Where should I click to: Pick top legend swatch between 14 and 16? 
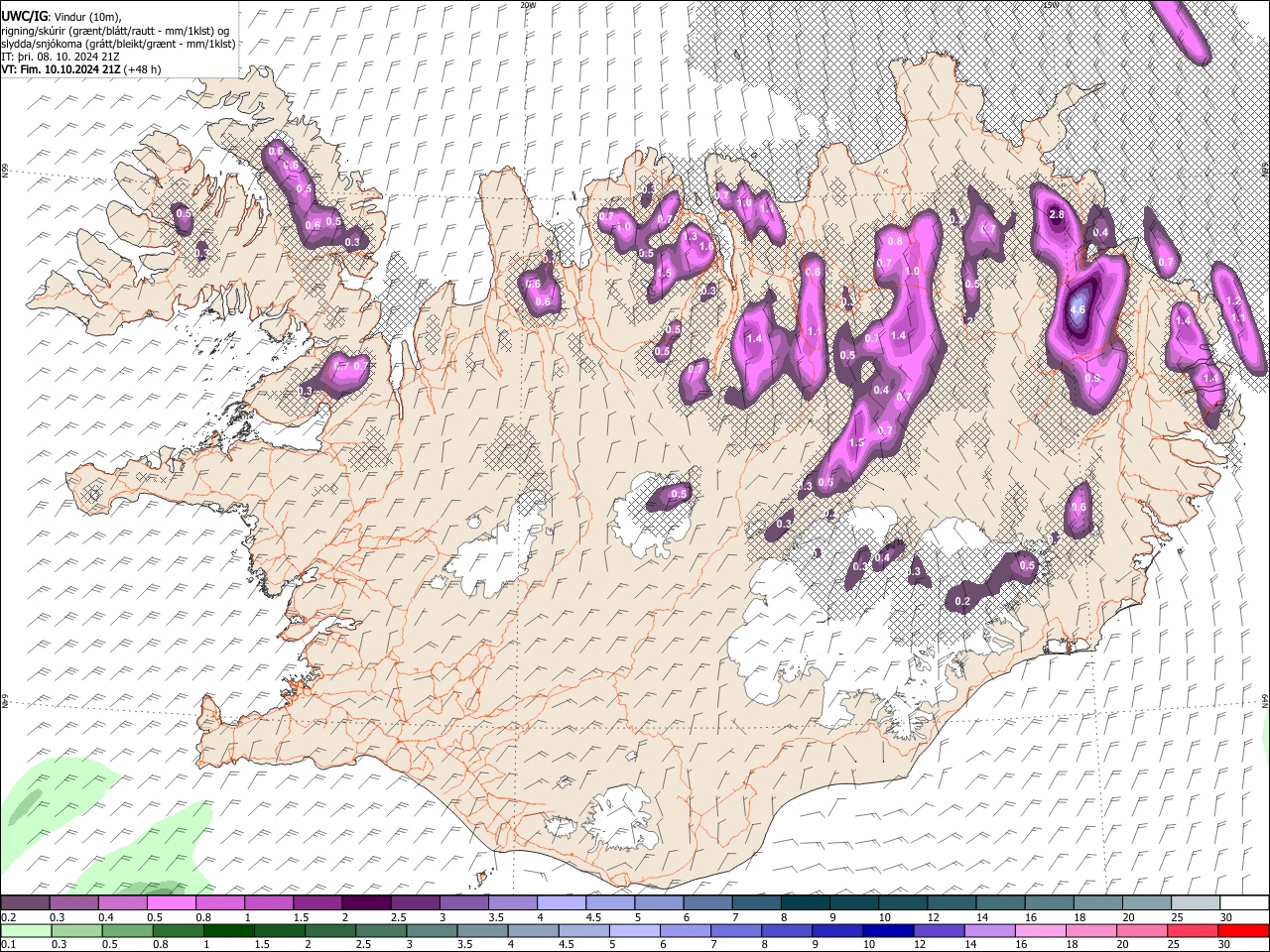click(1000, 902)
